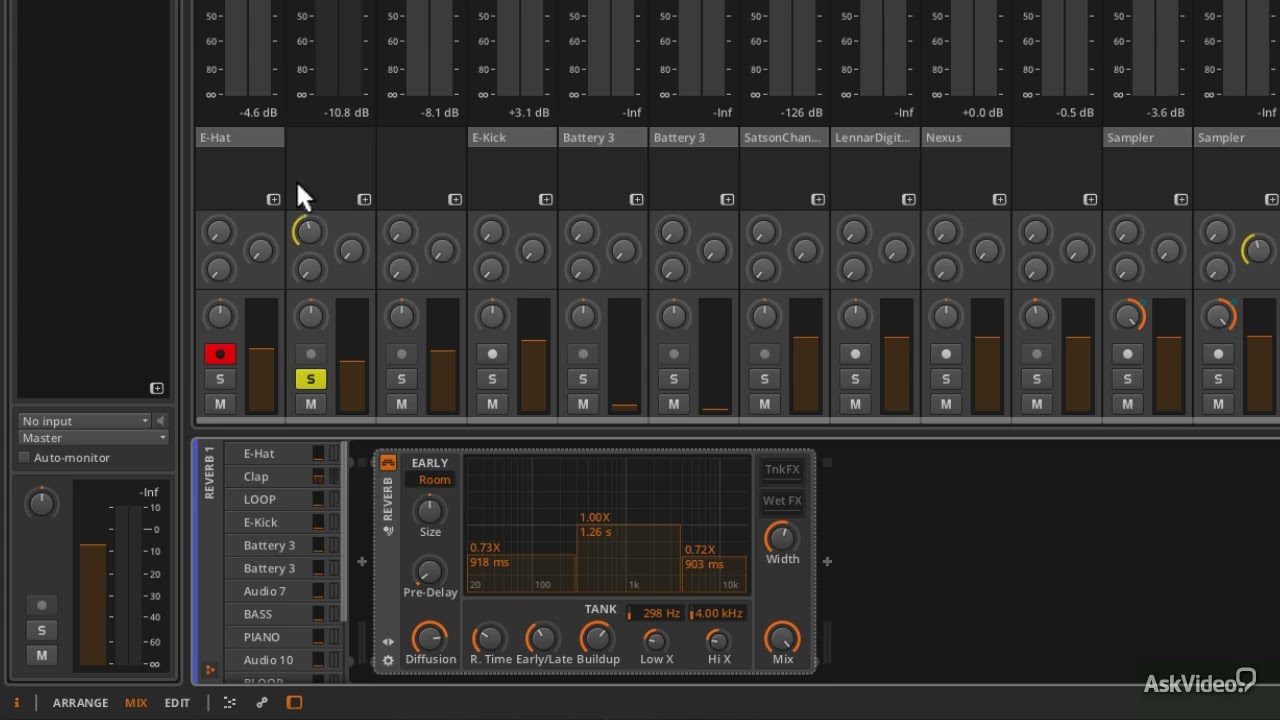The width and height of the screenshot is (1280, 720).
Task: Click the Diffusion knob
Action: coord(430,638)
